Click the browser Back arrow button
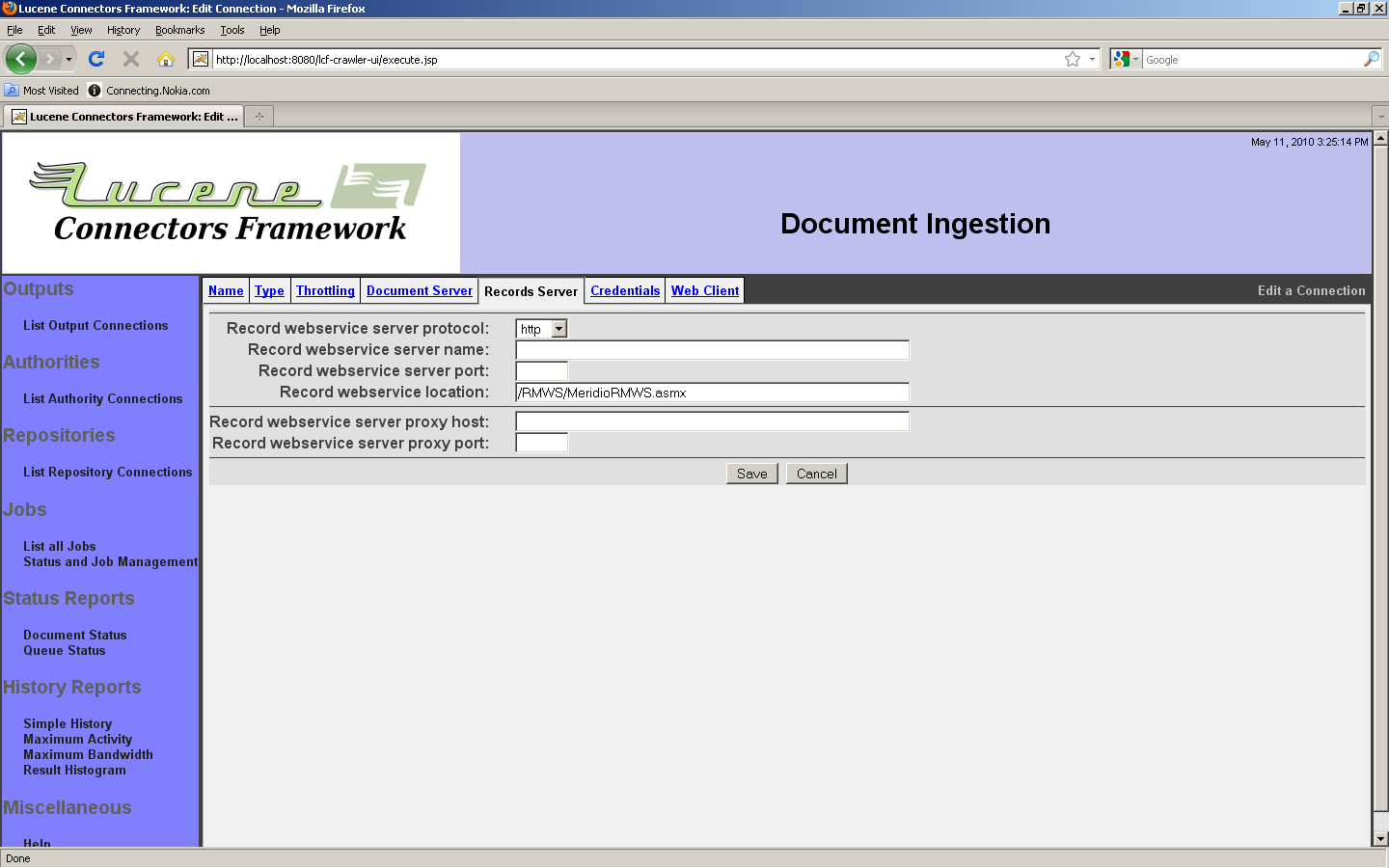 (20, 59)
